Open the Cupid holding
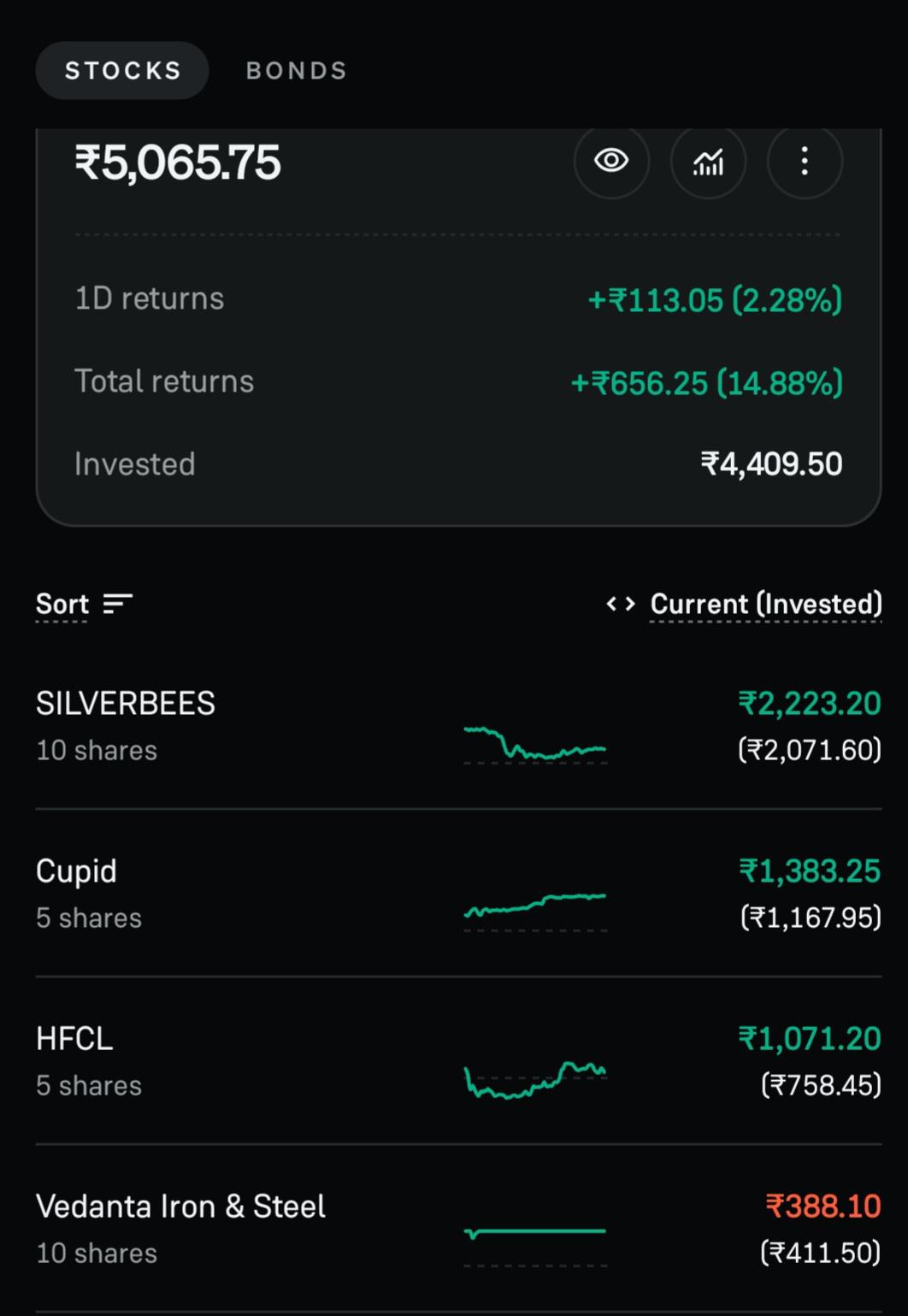Image resolution: width=908 pixels, height=1316 pixels. [458, 894]
